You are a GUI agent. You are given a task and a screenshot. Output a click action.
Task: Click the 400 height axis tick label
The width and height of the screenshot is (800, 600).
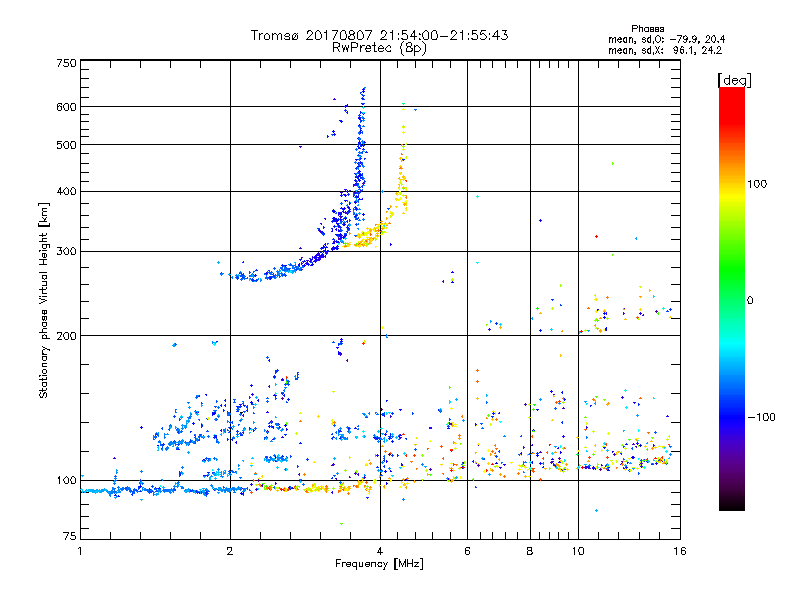tap(66, 191)
